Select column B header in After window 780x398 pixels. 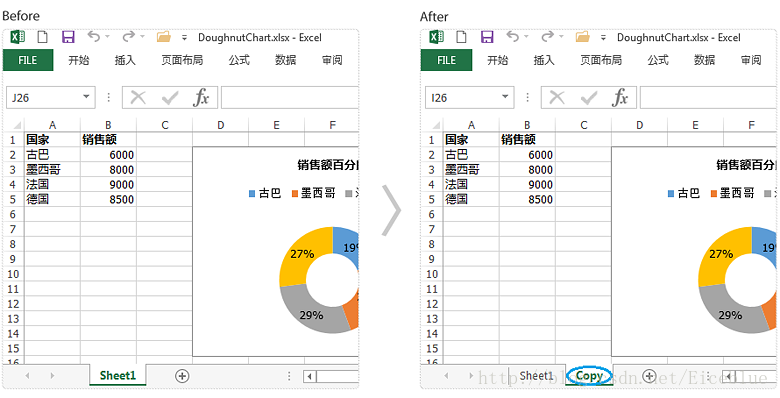(x=527, y=125)
